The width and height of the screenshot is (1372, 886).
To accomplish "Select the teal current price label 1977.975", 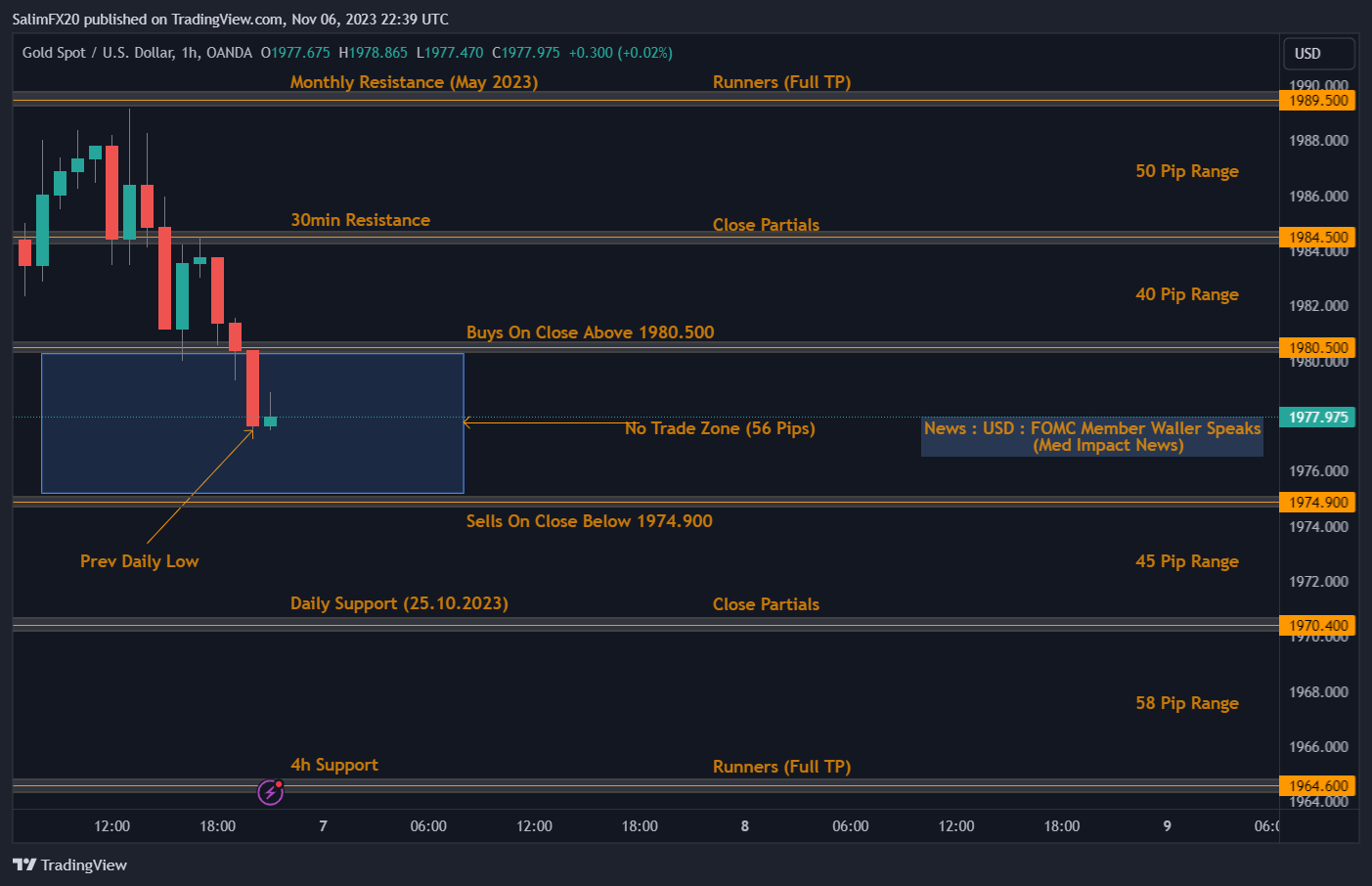I will coord(1317,417).
